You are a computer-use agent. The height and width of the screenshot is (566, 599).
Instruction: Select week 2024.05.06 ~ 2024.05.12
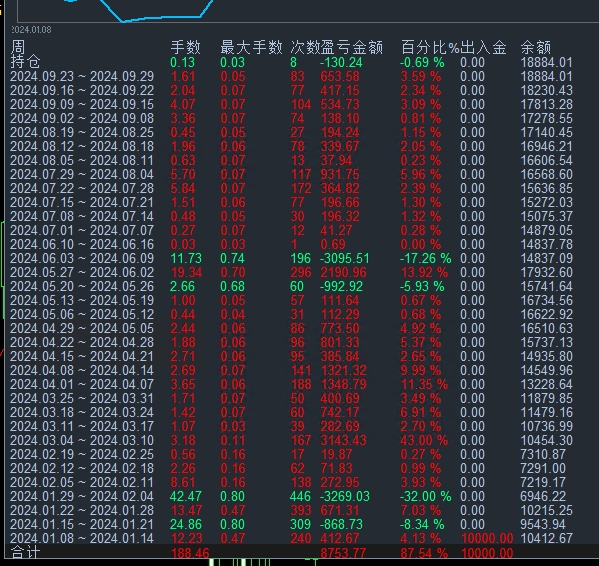[82, 314]
